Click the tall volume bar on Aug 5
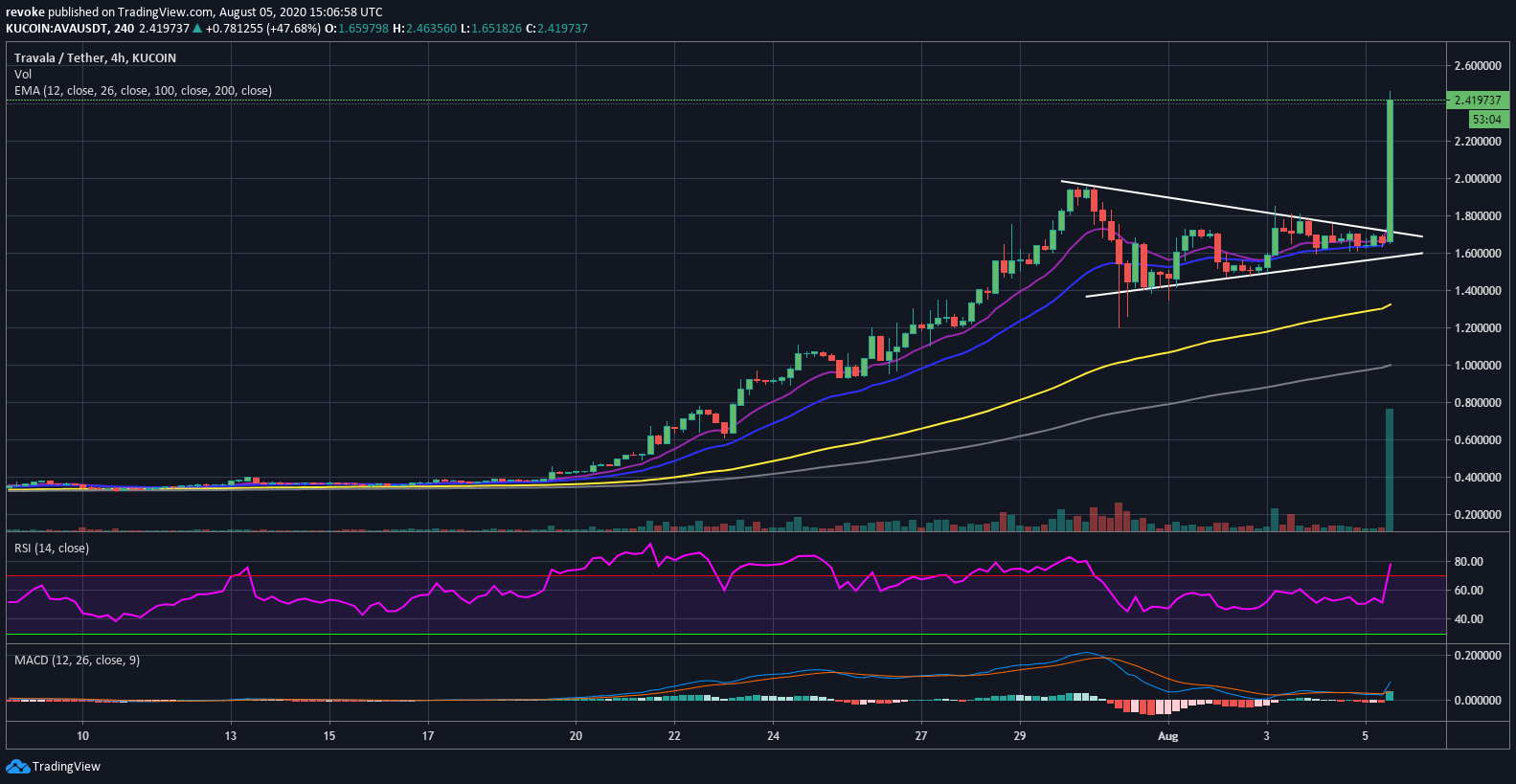The image size is (1516, 784). click(x=1390, y=469)
